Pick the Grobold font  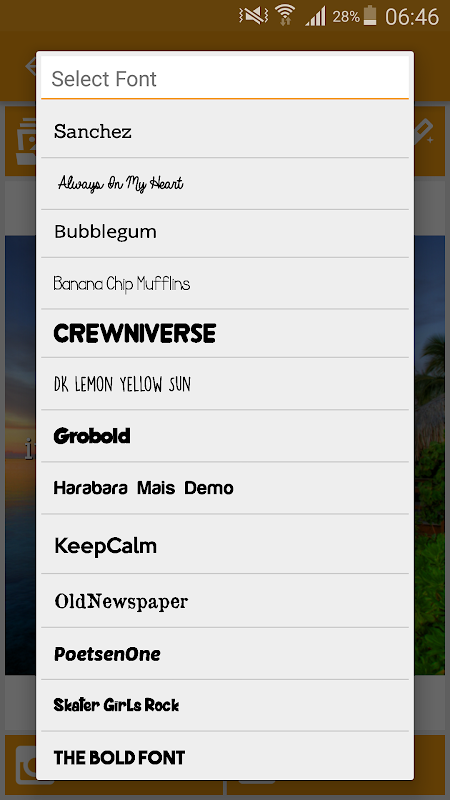(x=225, y=436)
